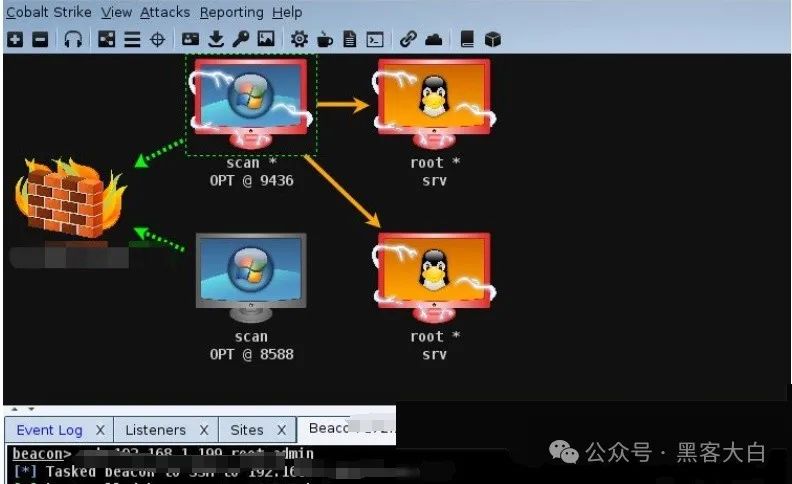Open the About cube icon

point(492,39)
